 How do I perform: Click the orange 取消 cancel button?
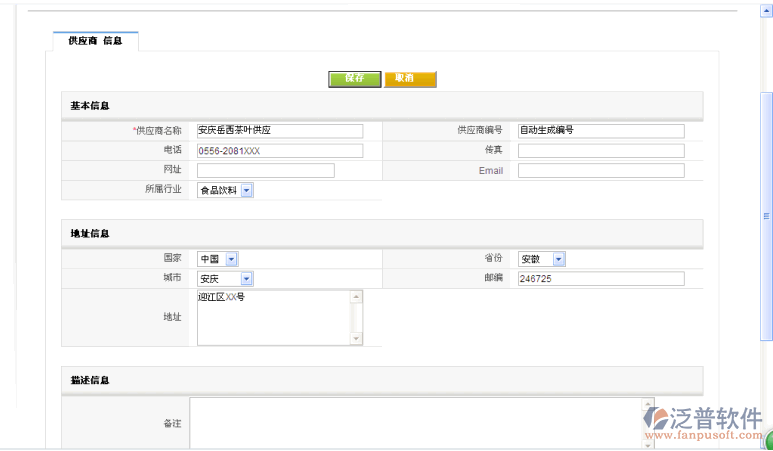click(410, 79)
